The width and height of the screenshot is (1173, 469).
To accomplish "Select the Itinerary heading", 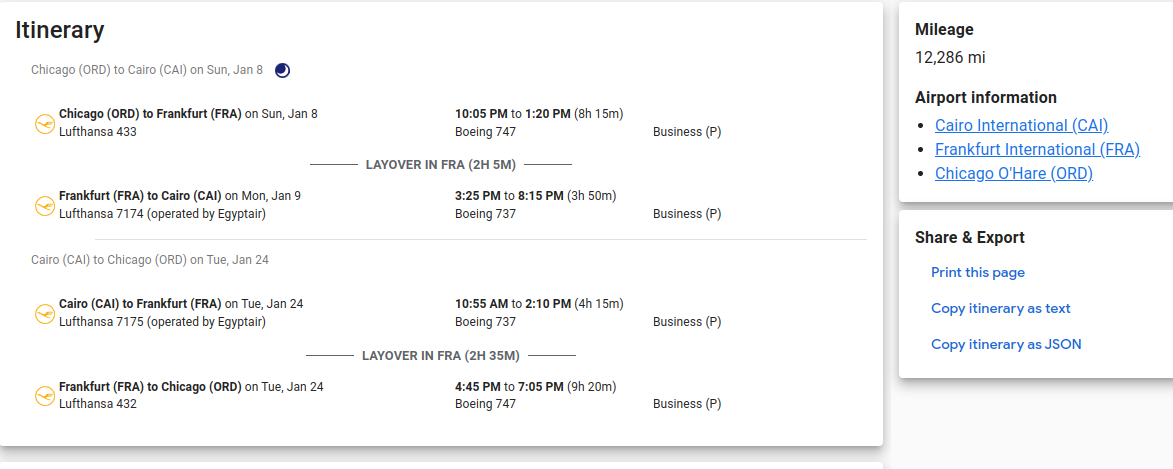I will pyautogui.click(x=60, y=30).
